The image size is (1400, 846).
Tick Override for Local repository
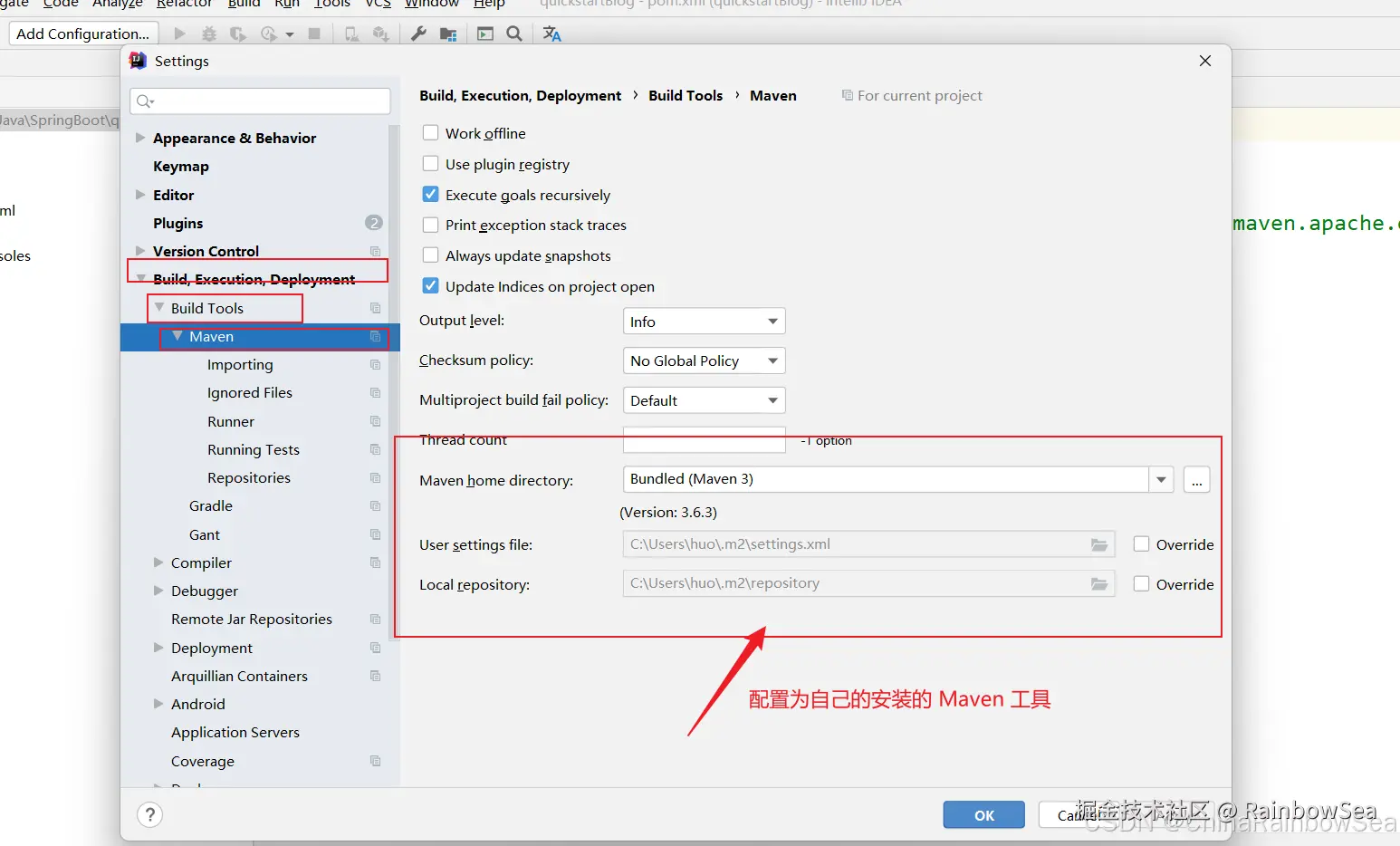coord(1142,584)
